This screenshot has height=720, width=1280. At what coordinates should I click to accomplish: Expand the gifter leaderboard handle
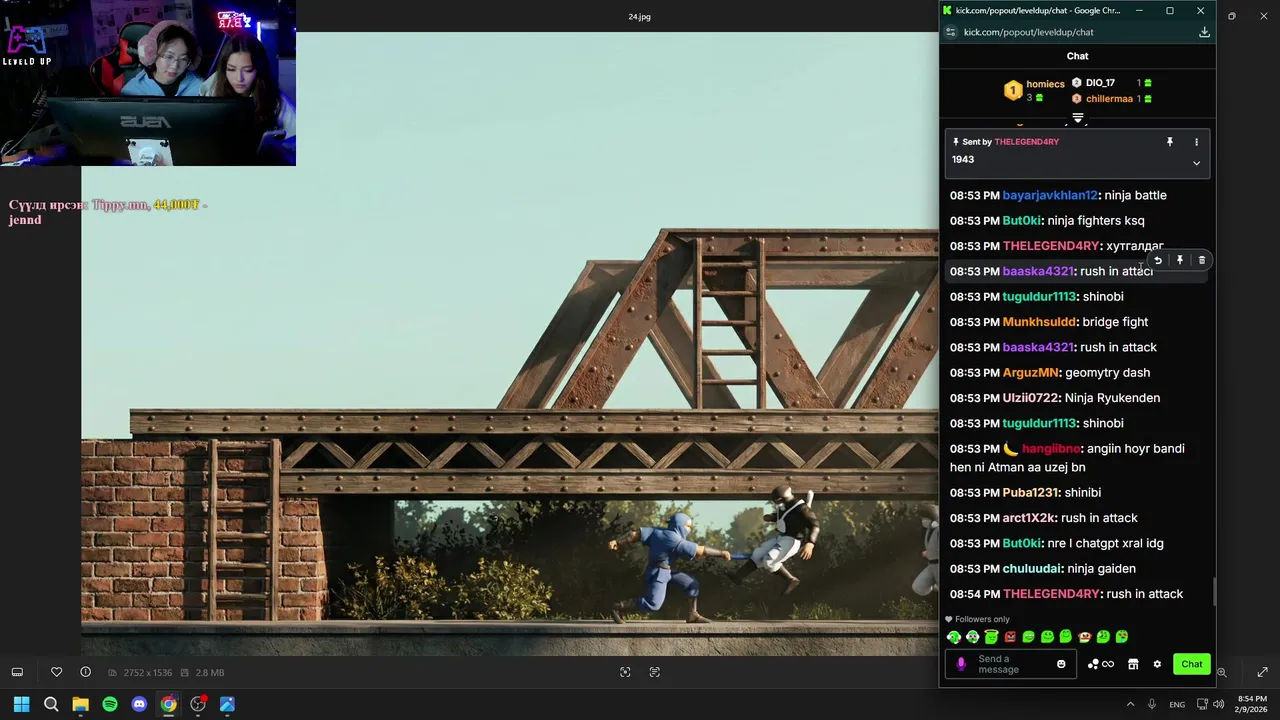(x=1078, y=118)
